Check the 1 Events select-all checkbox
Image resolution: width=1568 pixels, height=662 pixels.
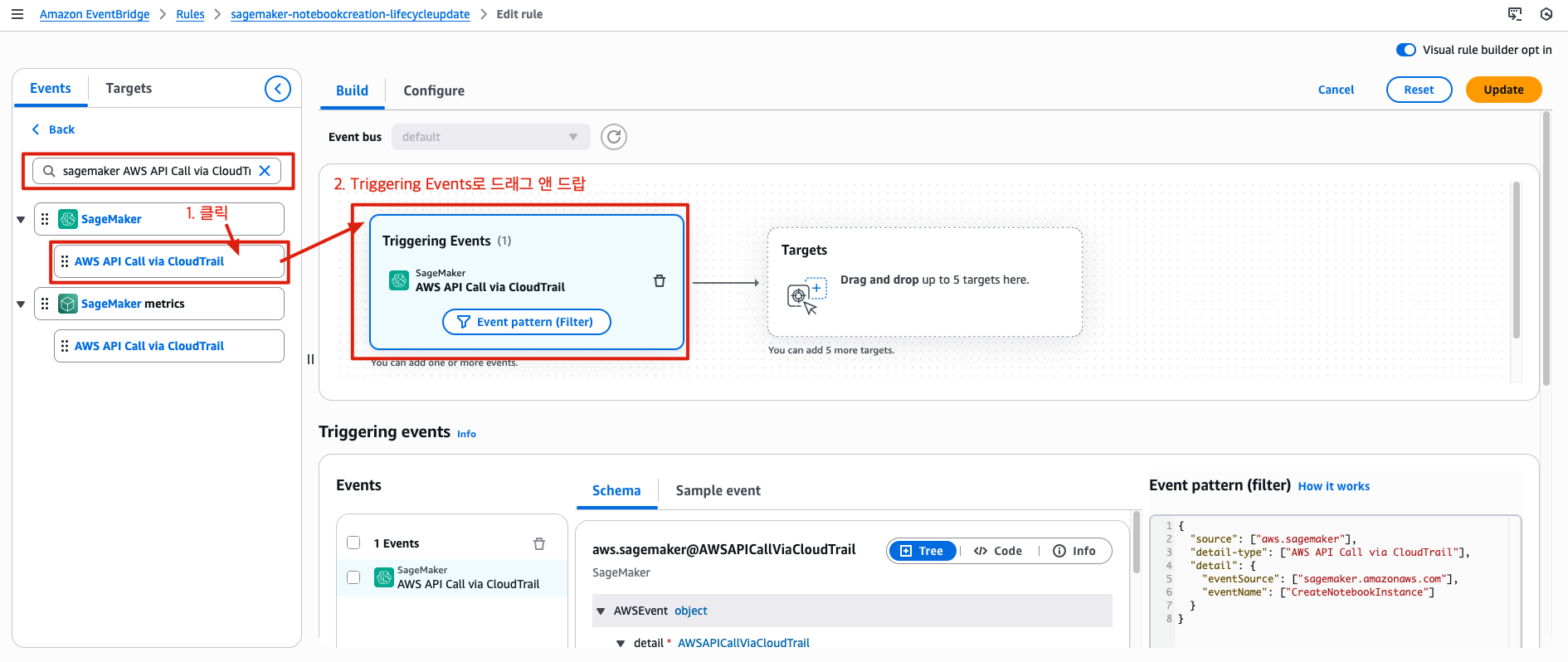[x=353, y=543]
